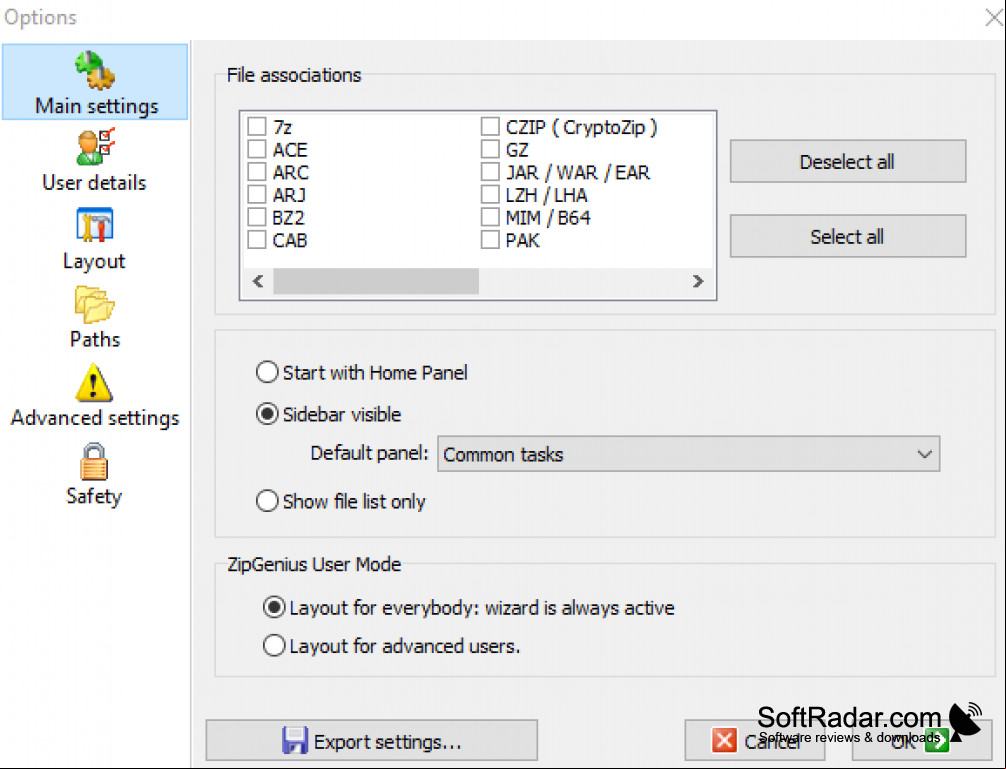1006x769 pixels.
Task: Switch to the Main settings tab label
Action: tap(96, 106)
